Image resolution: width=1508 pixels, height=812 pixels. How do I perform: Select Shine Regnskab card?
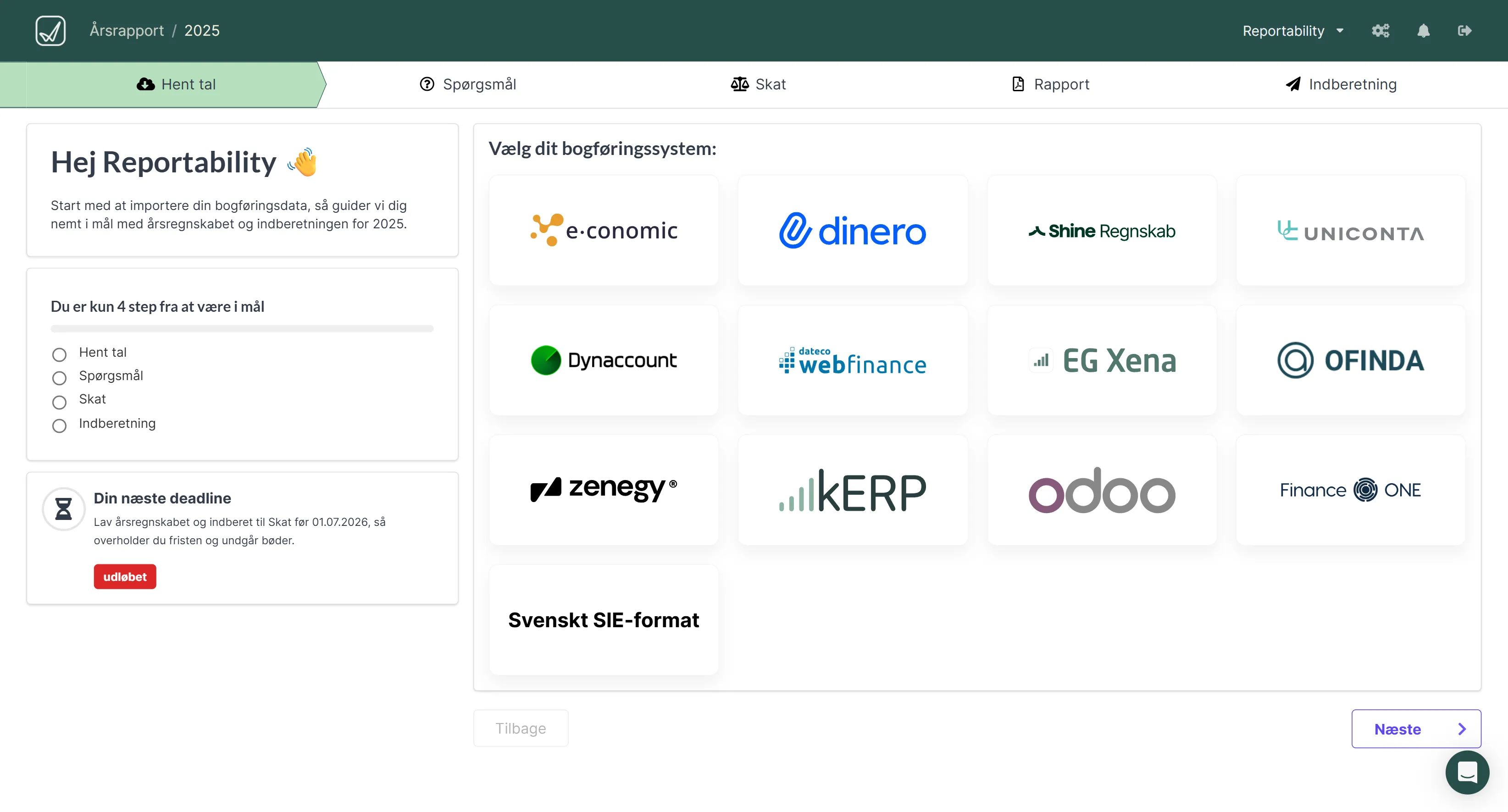tap(1102, 230)
